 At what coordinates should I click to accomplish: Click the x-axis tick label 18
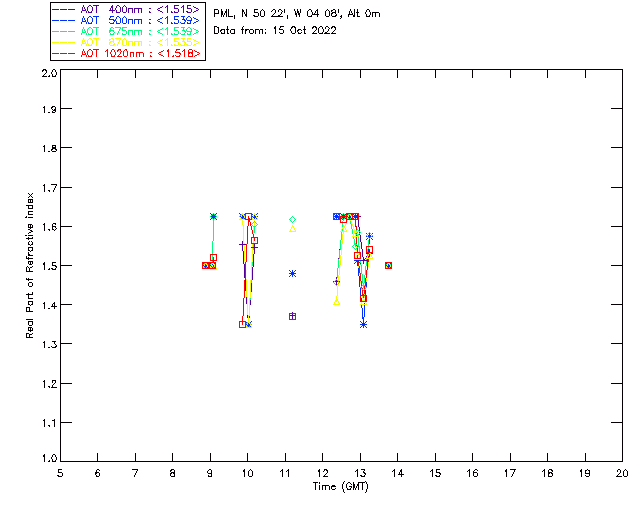pos(547,473)
